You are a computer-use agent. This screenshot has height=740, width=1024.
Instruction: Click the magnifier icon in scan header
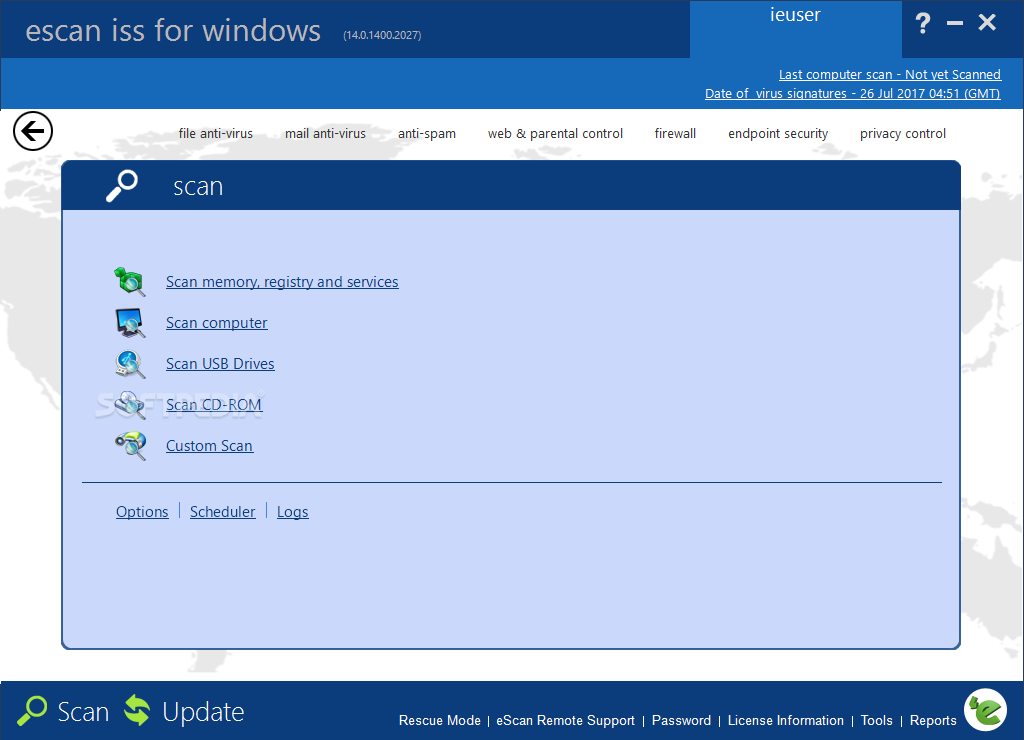click(x=122, y=186)
